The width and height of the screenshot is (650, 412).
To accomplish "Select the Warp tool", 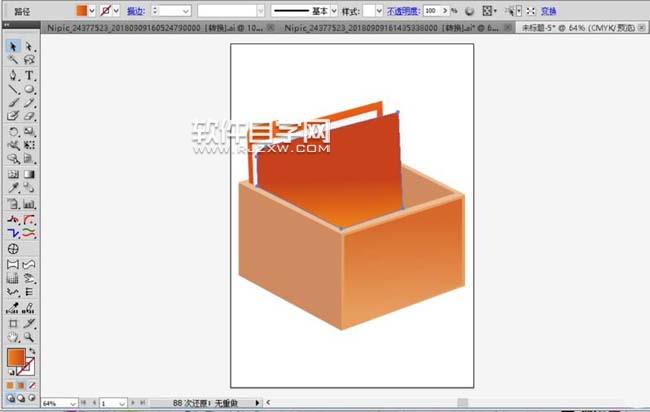I will coord(13,145).
